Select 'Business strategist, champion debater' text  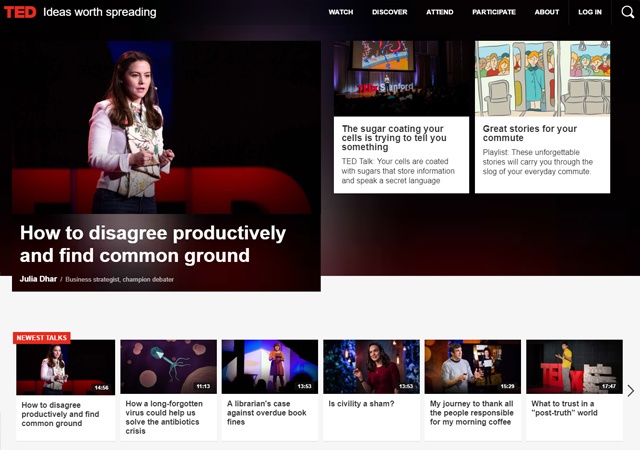pyautogui.click(x=120, y=279)
